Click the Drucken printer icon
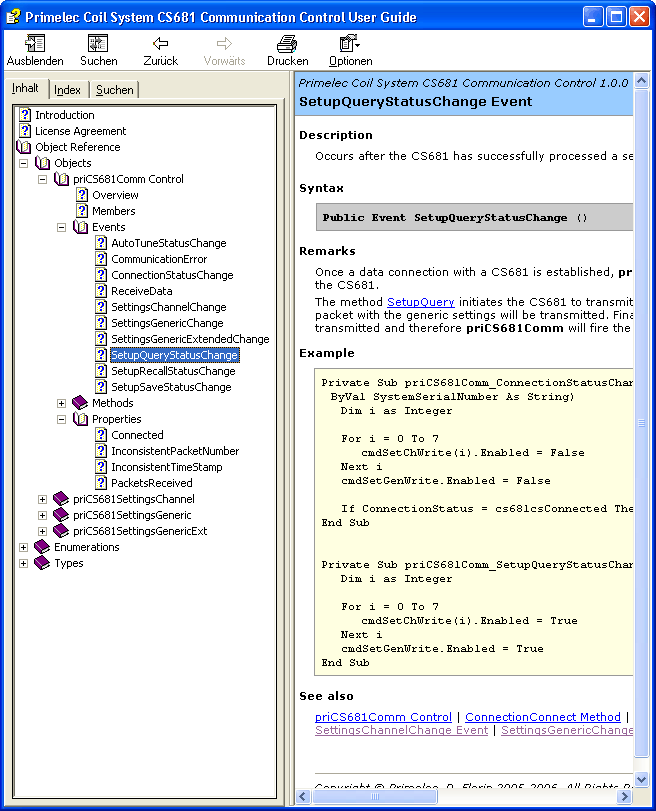The height and width of the screenshot is (811, 656). [x=287, y=43]
